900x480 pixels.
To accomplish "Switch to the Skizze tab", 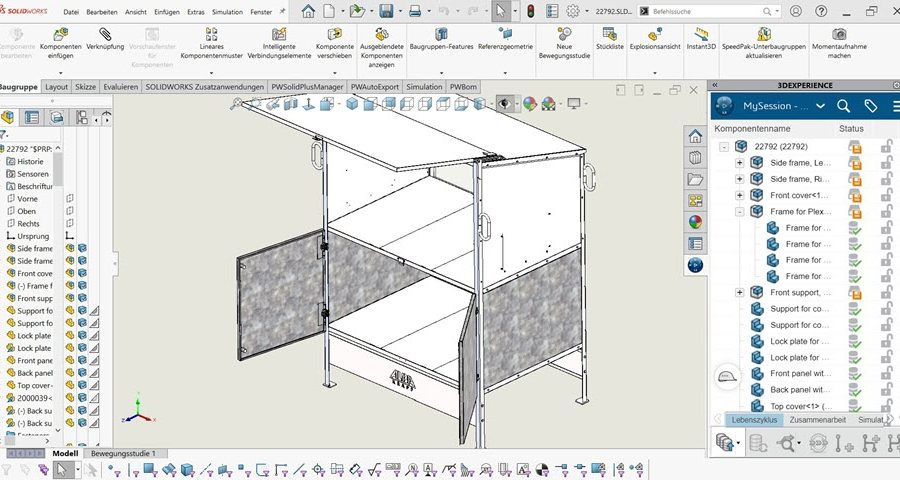I will tap(87, 87).
